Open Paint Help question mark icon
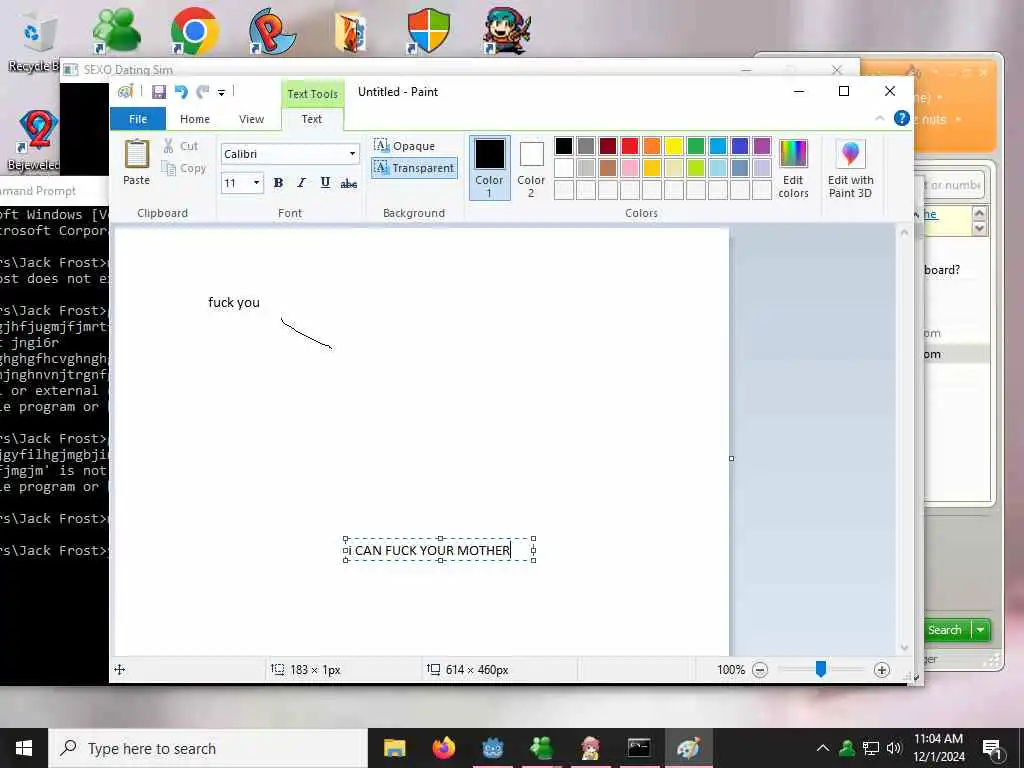 coord(901,118)
